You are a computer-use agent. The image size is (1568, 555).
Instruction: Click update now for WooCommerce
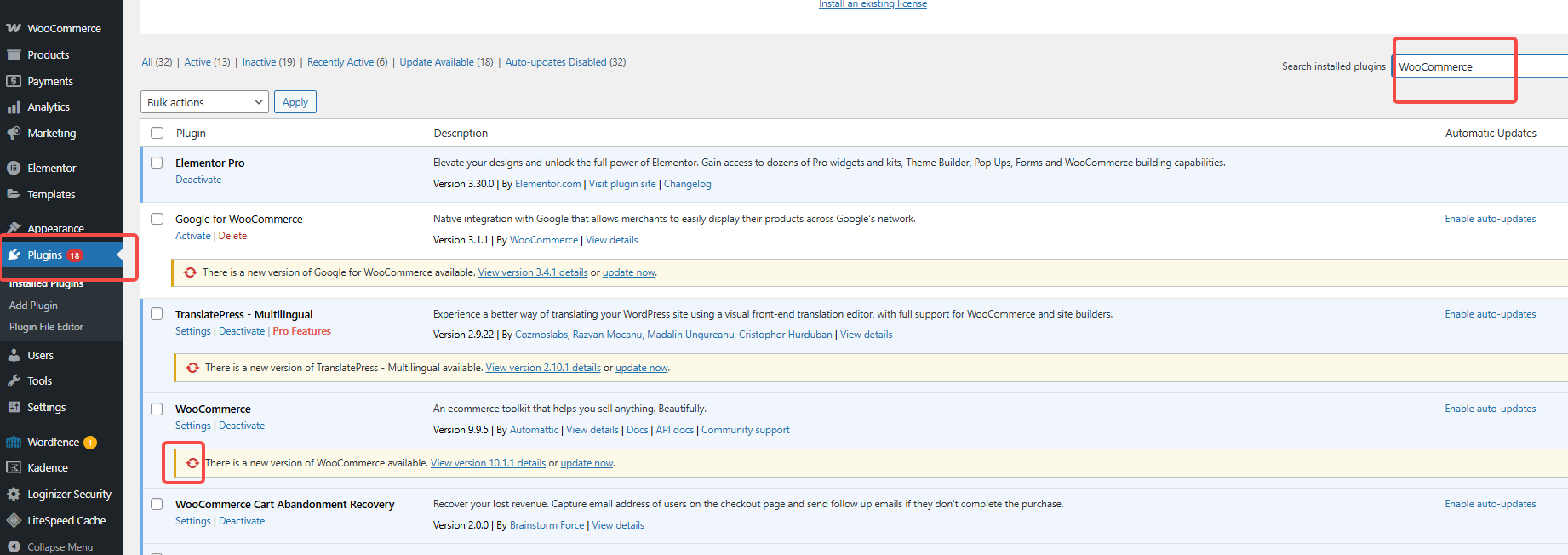[587, 463]
